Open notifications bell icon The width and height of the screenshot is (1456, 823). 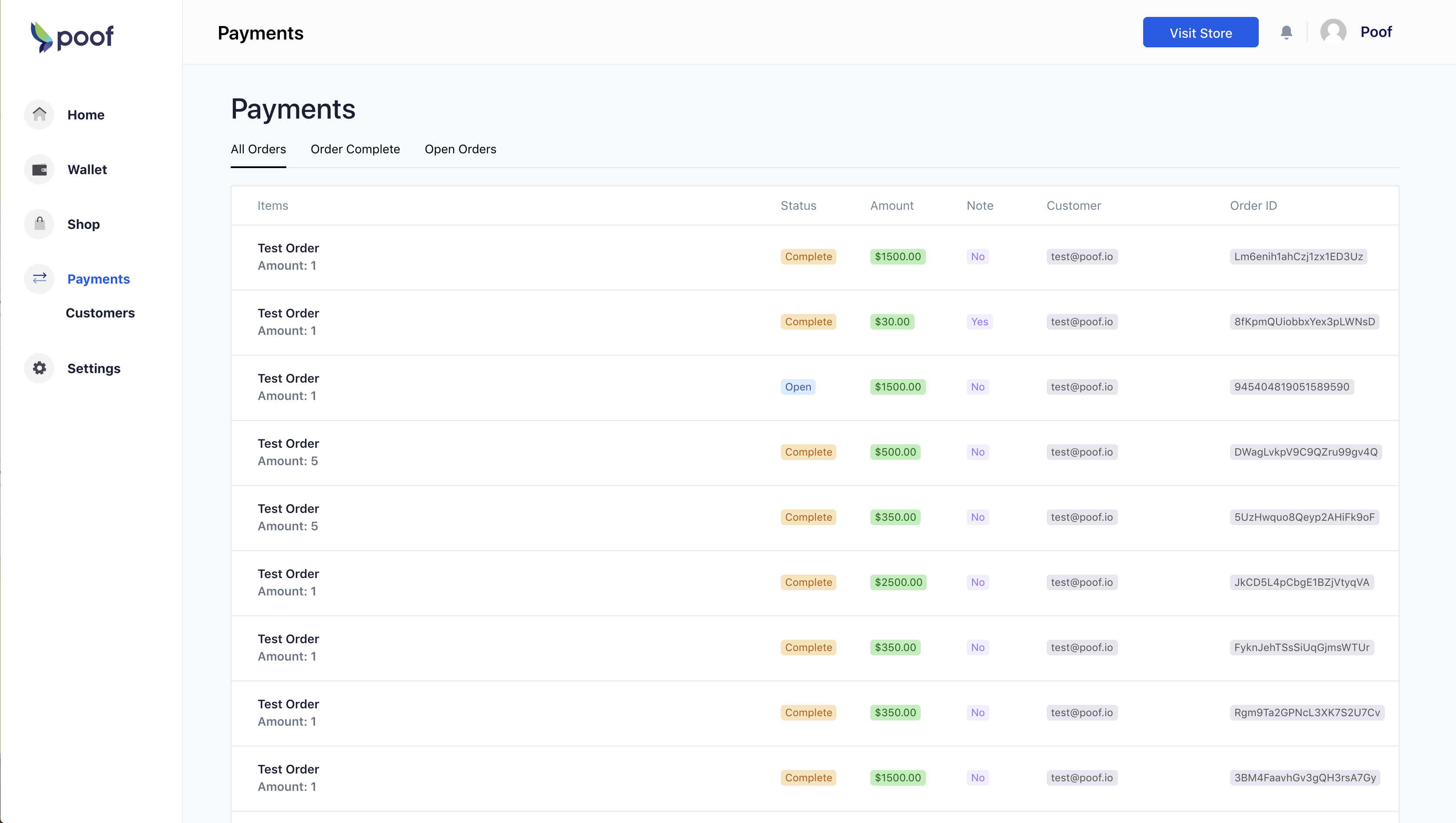pos(1286,32)
